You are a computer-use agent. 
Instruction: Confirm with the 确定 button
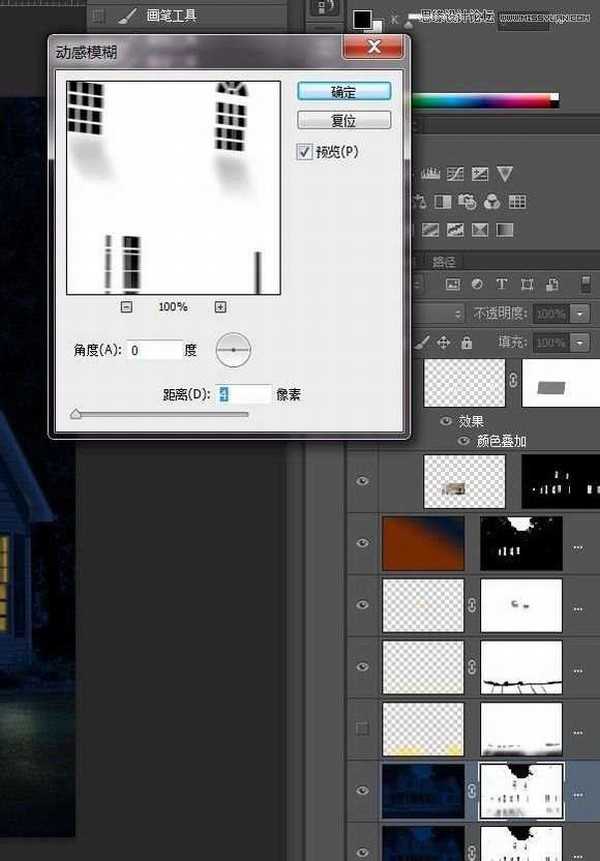click(343, 91)
